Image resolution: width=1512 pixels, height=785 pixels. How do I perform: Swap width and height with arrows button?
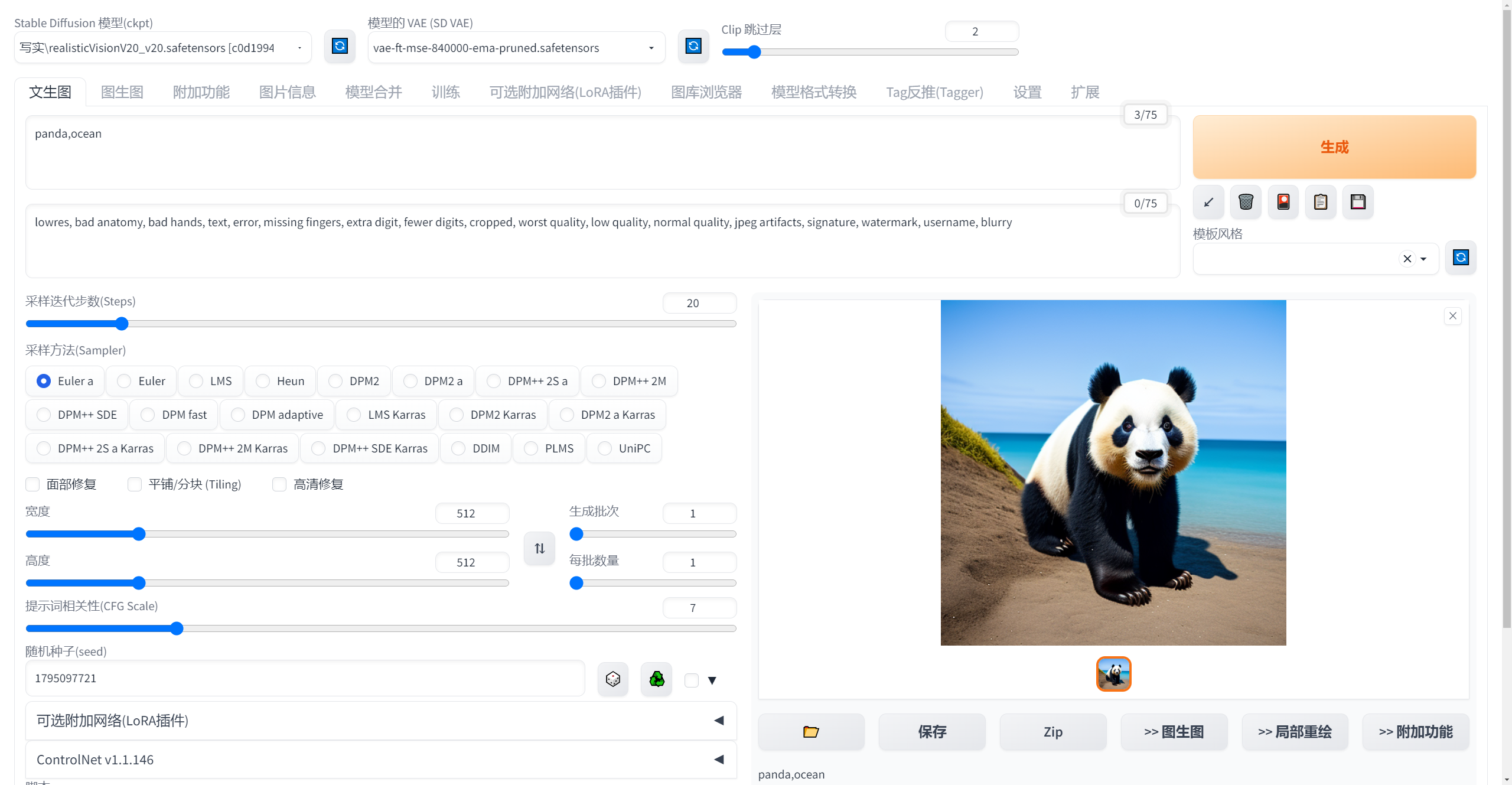pos(539,549)
